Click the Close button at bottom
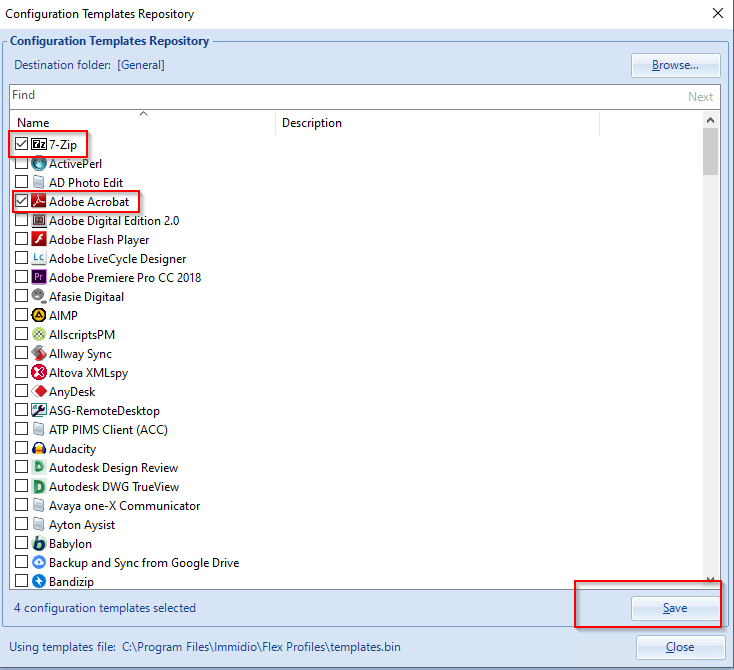 point(680,647)
